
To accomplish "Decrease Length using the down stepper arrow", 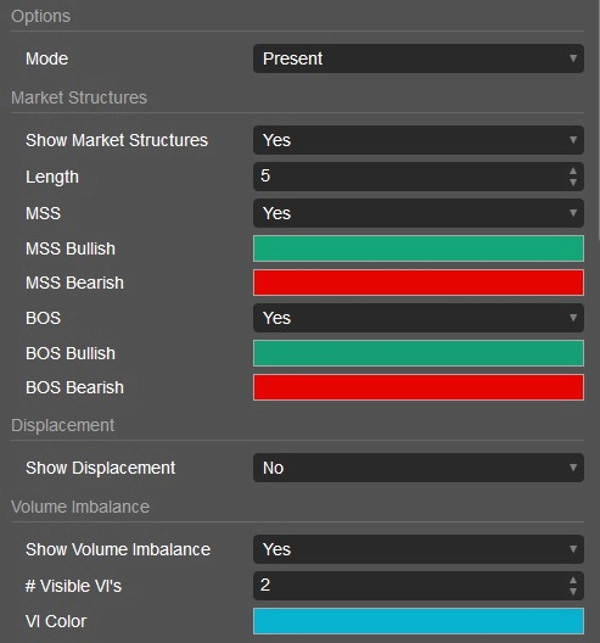I will pos(573,183).
